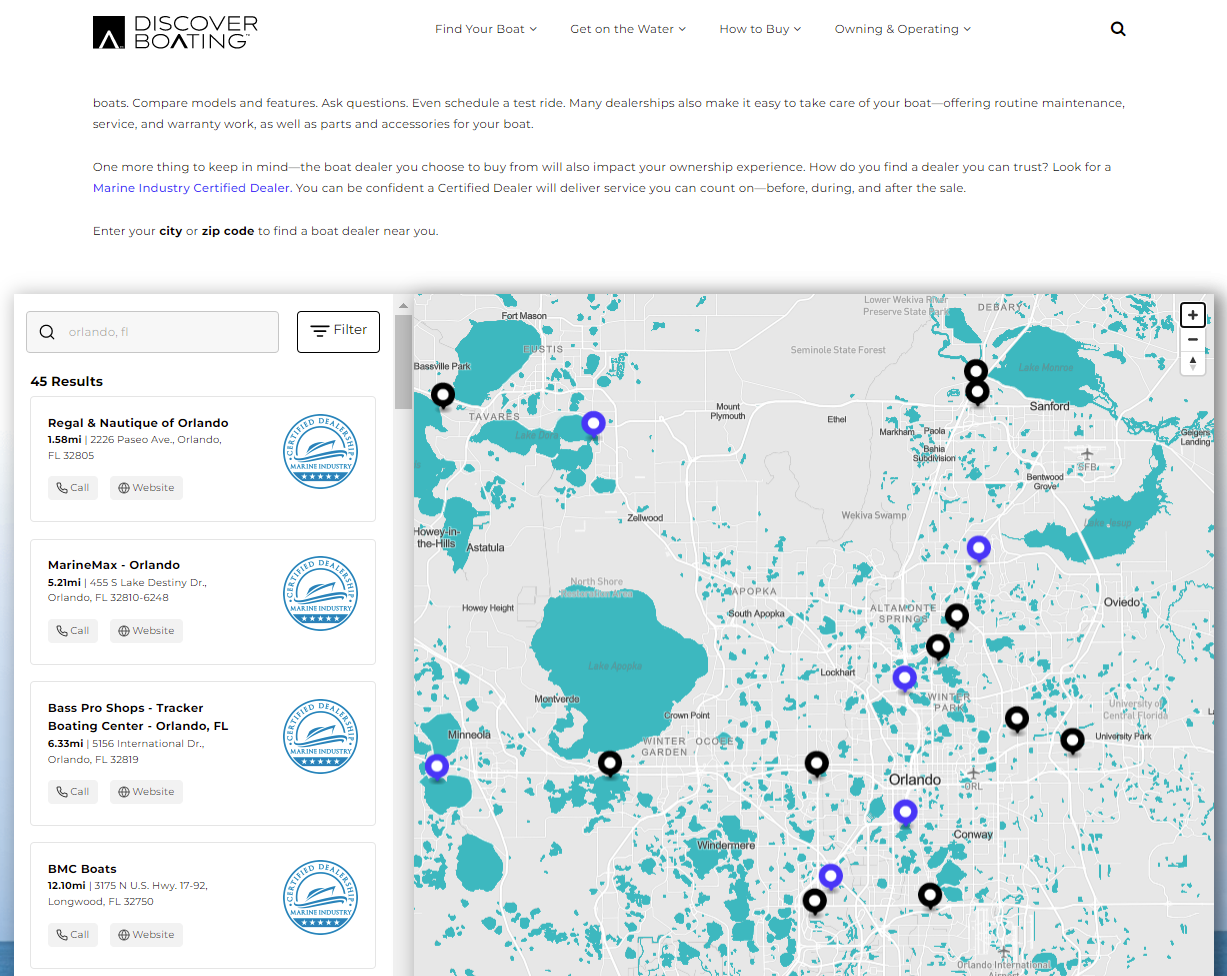Expand the Find Your Boat menu
1227x976 pixels.
(x=485, y=29)
